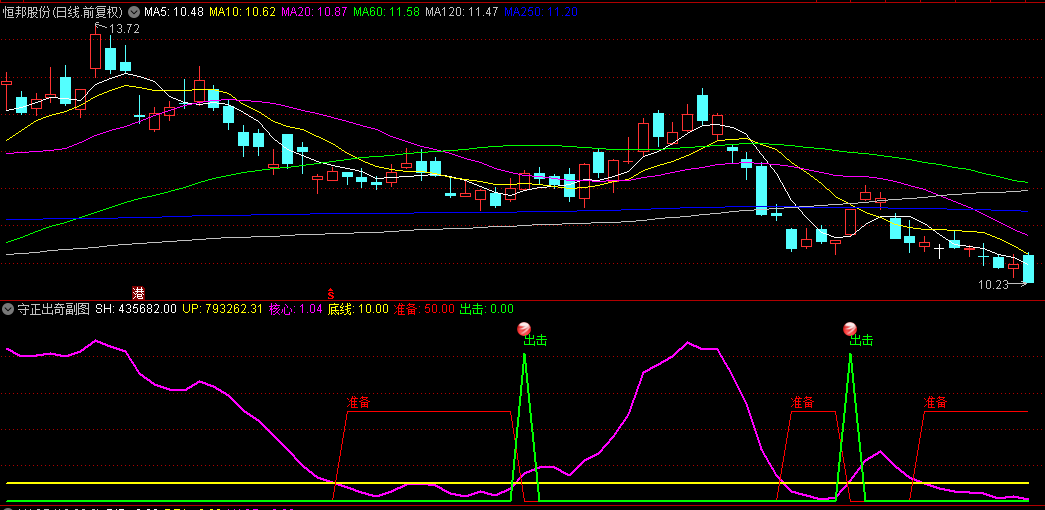Viewport: 1045px width, 510px height.
Task: Select the MA5: 10.48 indicator label
Action: 174,12
